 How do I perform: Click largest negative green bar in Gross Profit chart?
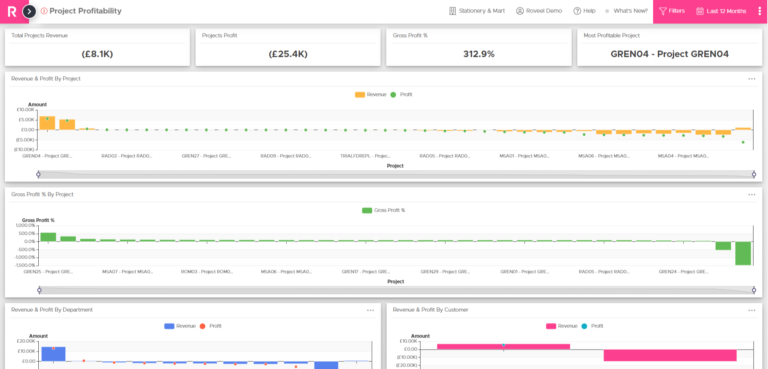743,253
